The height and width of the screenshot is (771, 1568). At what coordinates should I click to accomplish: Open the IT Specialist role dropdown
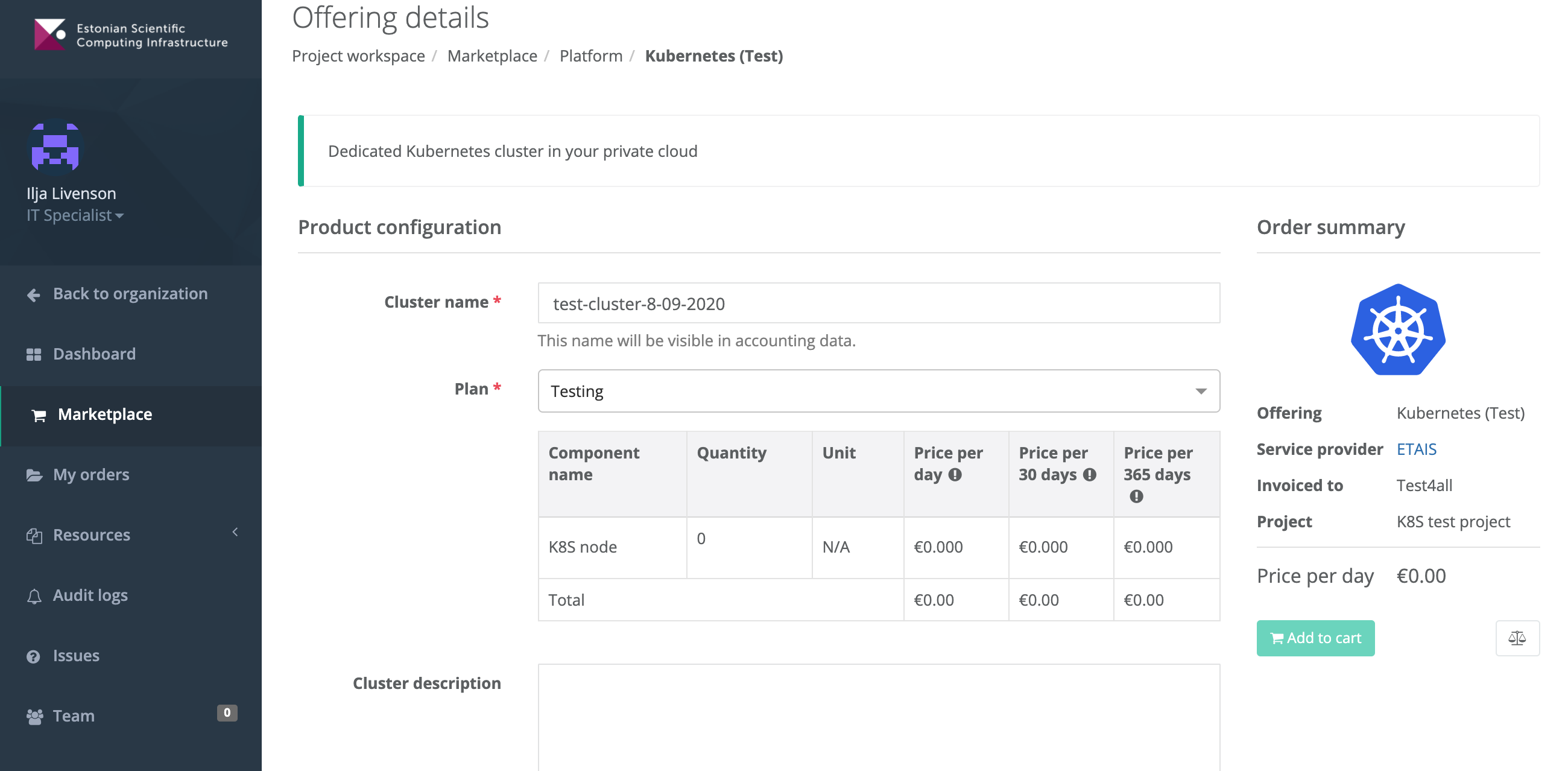pyautogui.click(x=75, y=215)
